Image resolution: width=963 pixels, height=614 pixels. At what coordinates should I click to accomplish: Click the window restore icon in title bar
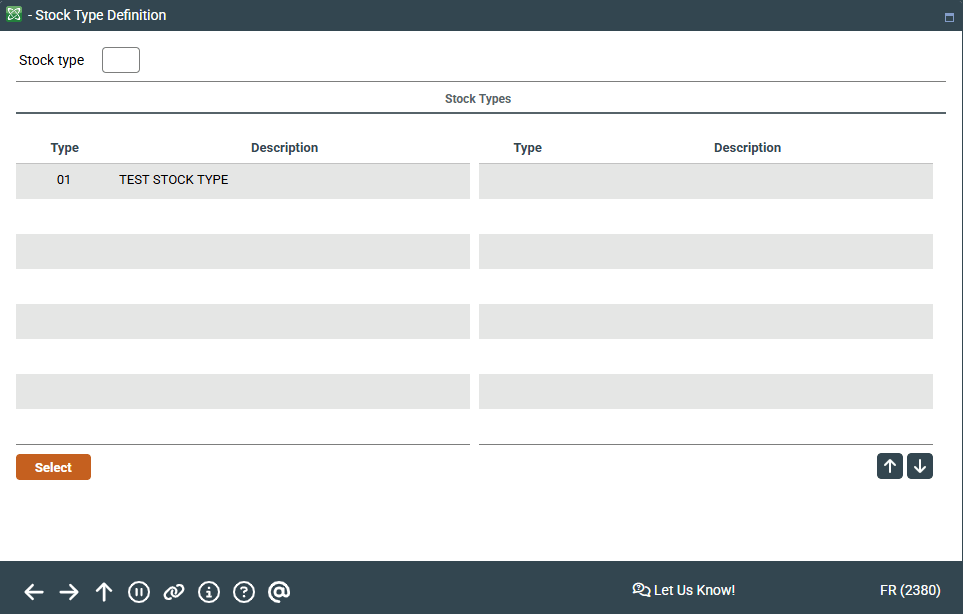[x=949, y=17]
